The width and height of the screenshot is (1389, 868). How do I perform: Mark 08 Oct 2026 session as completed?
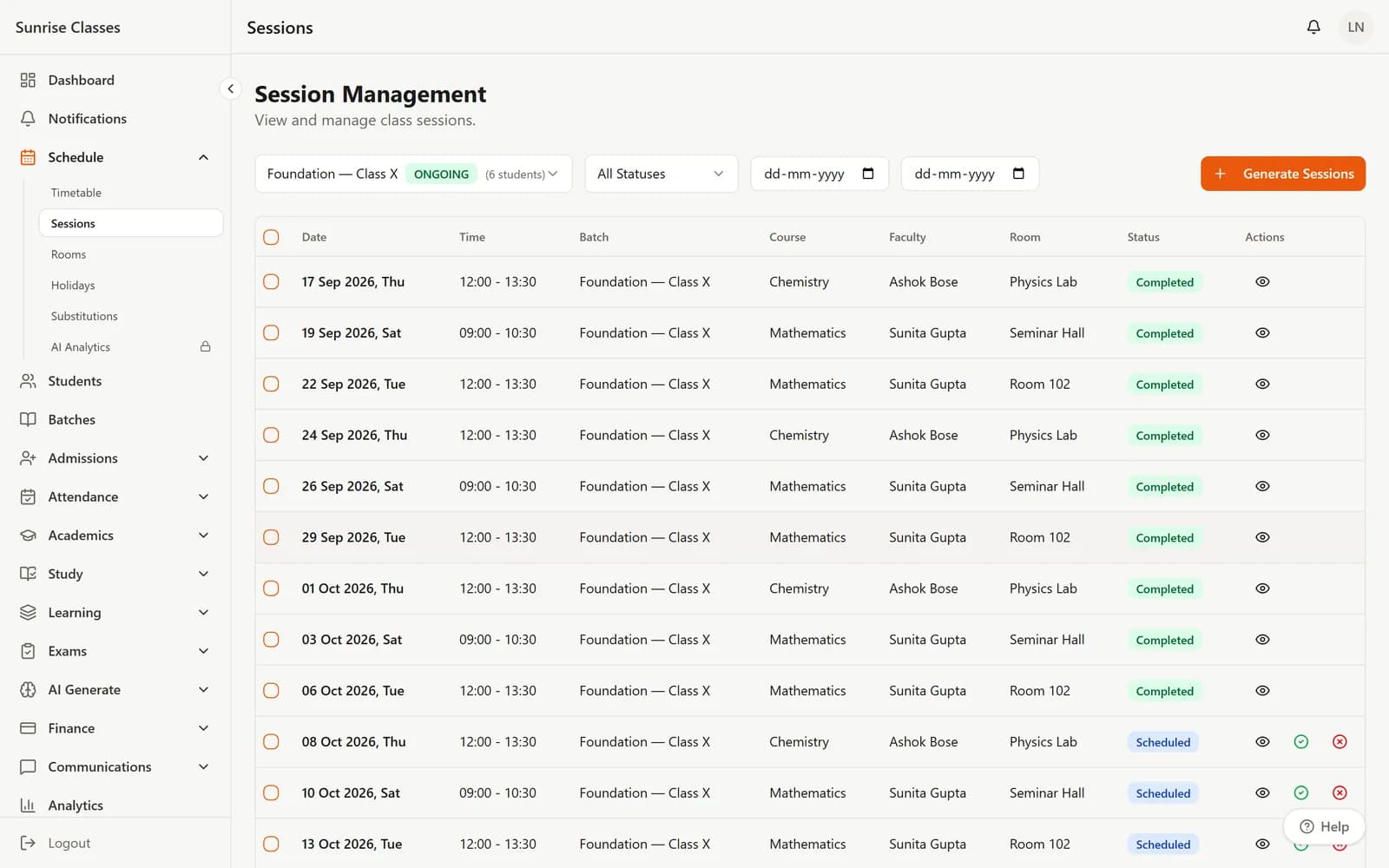click(1300, 742)
